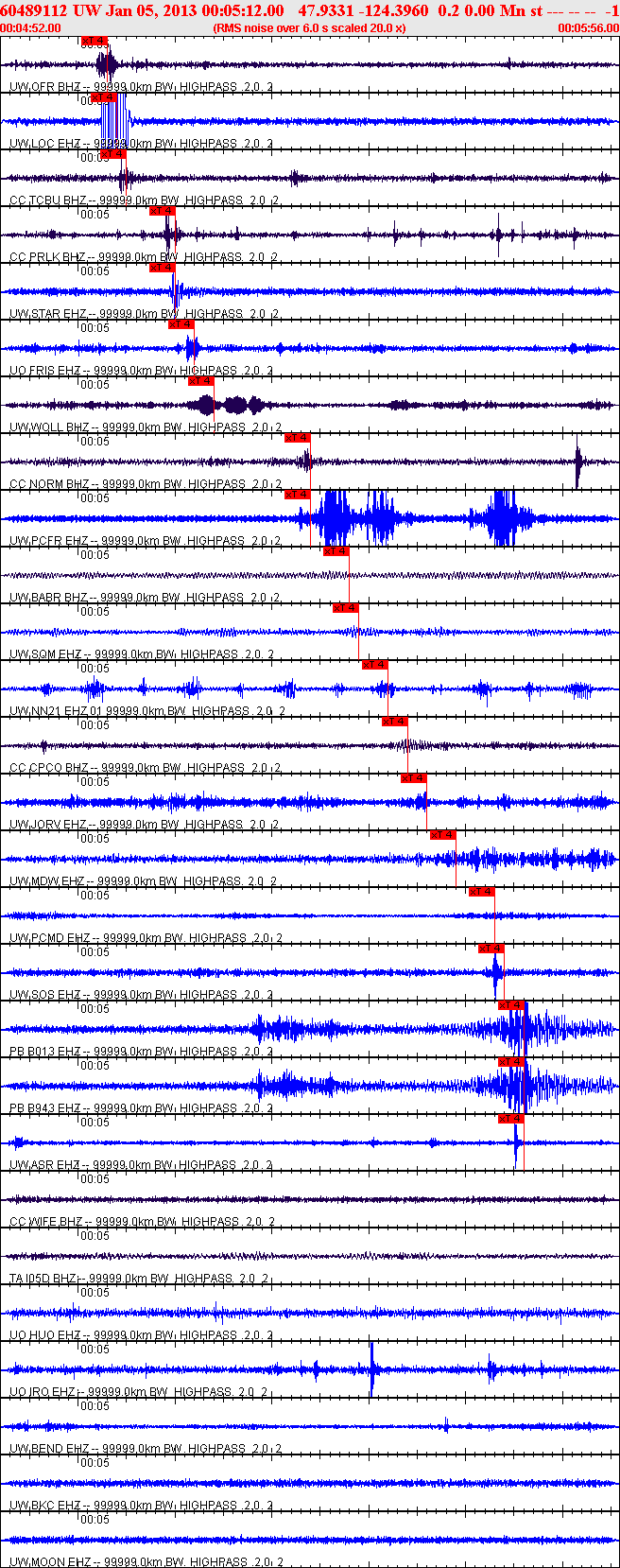Click the RMS noise scaling note in header
Image resolution: width=620 pixels, height=1568 pixels.
(310, 28)
